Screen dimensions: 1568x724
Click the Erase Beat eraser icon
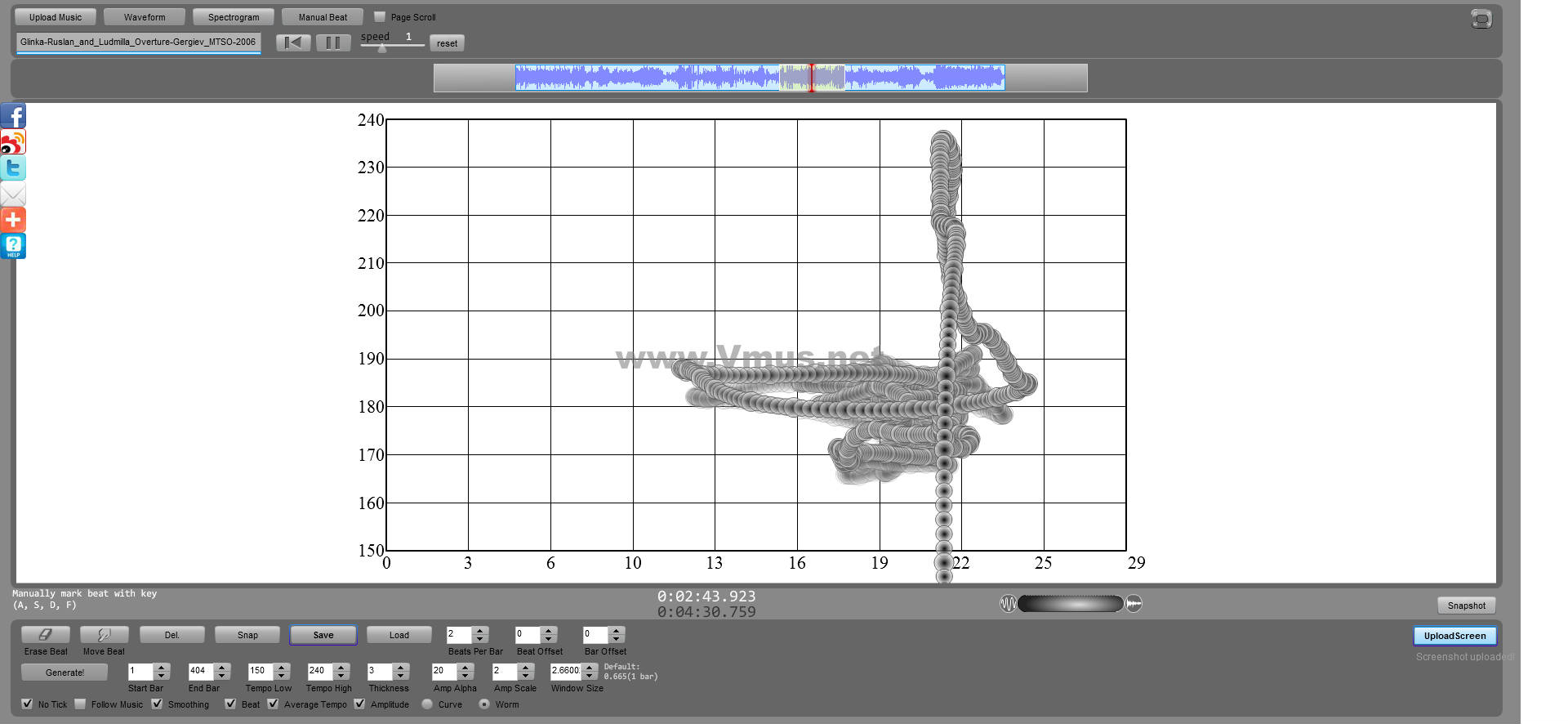pyautogui.click(x=46, y=635)
